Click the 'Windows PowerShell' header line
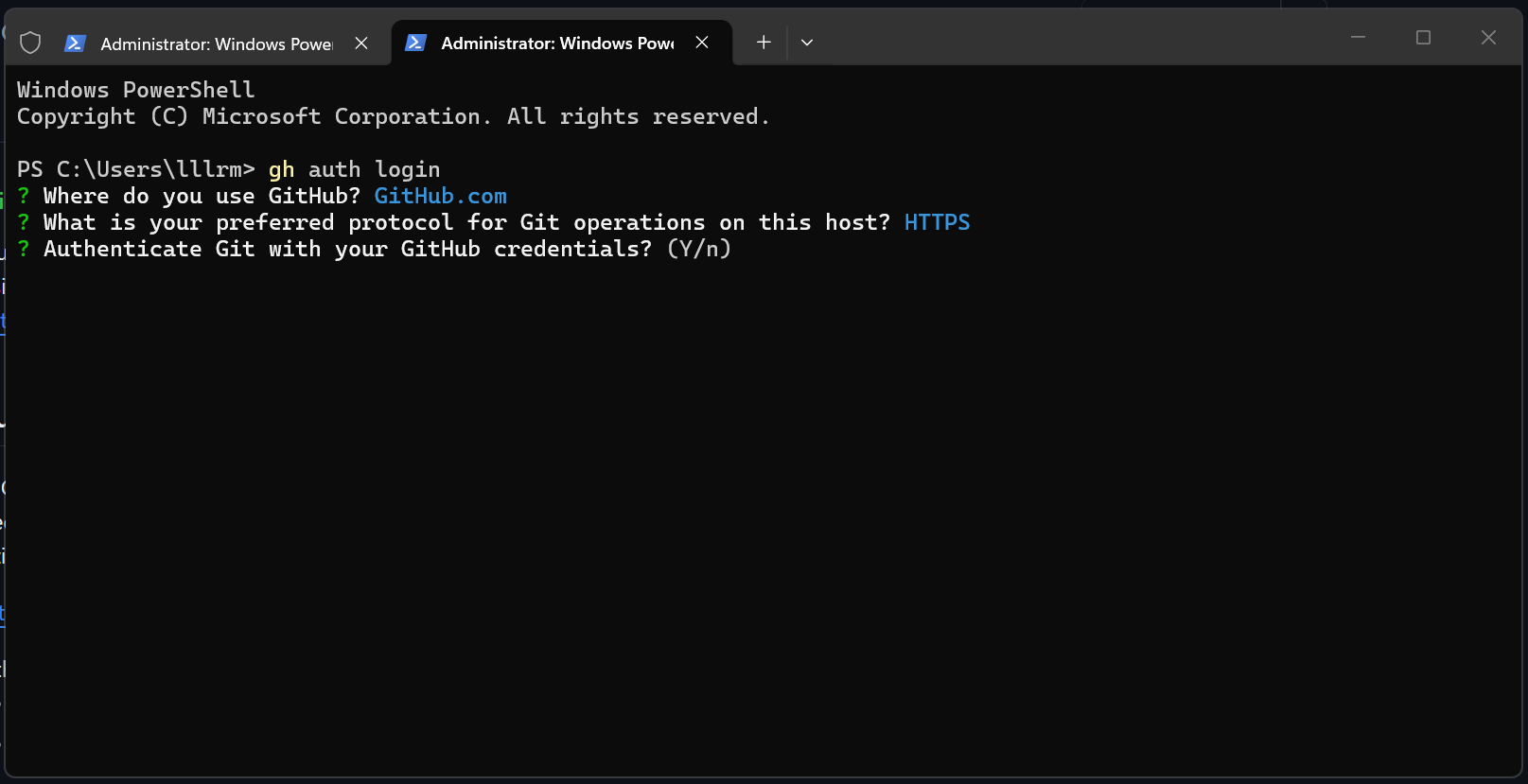Screen dimensions: 1528x784 tap(136, 90)
